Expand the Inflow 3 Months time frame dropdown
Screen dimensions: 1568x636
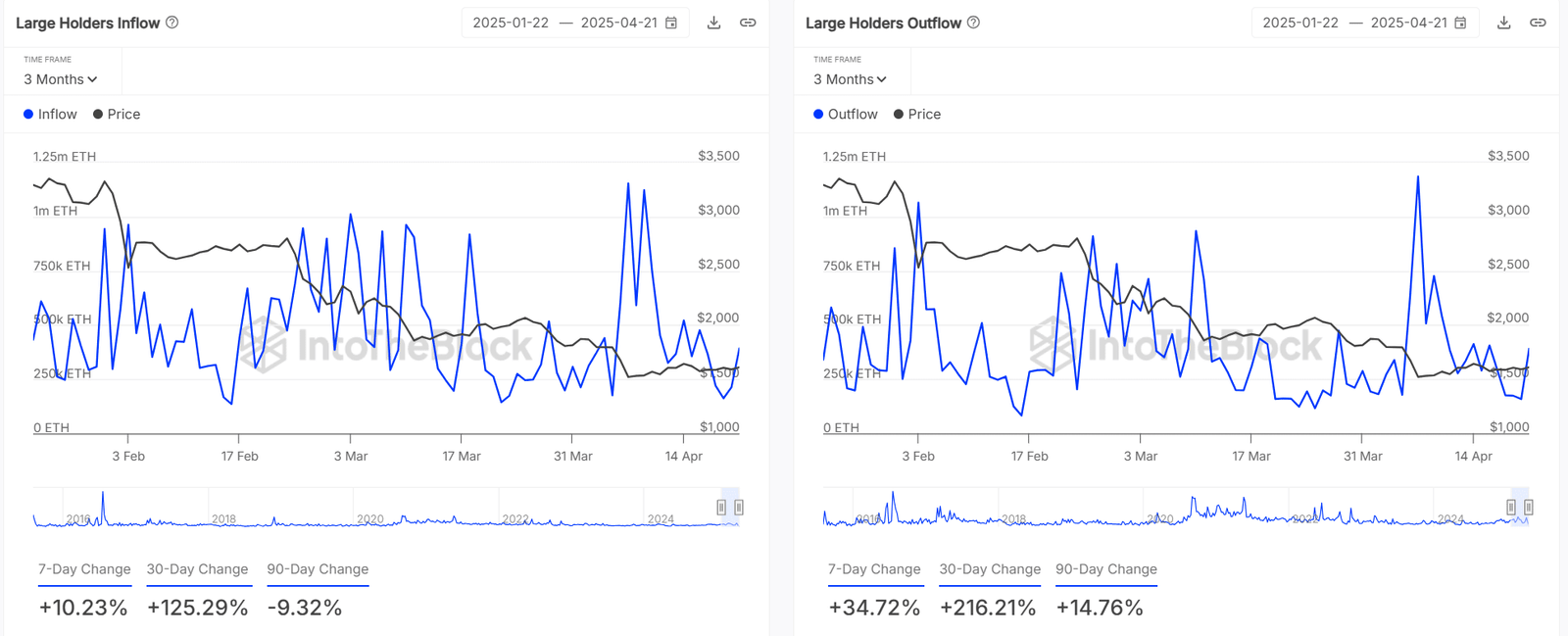61,79
